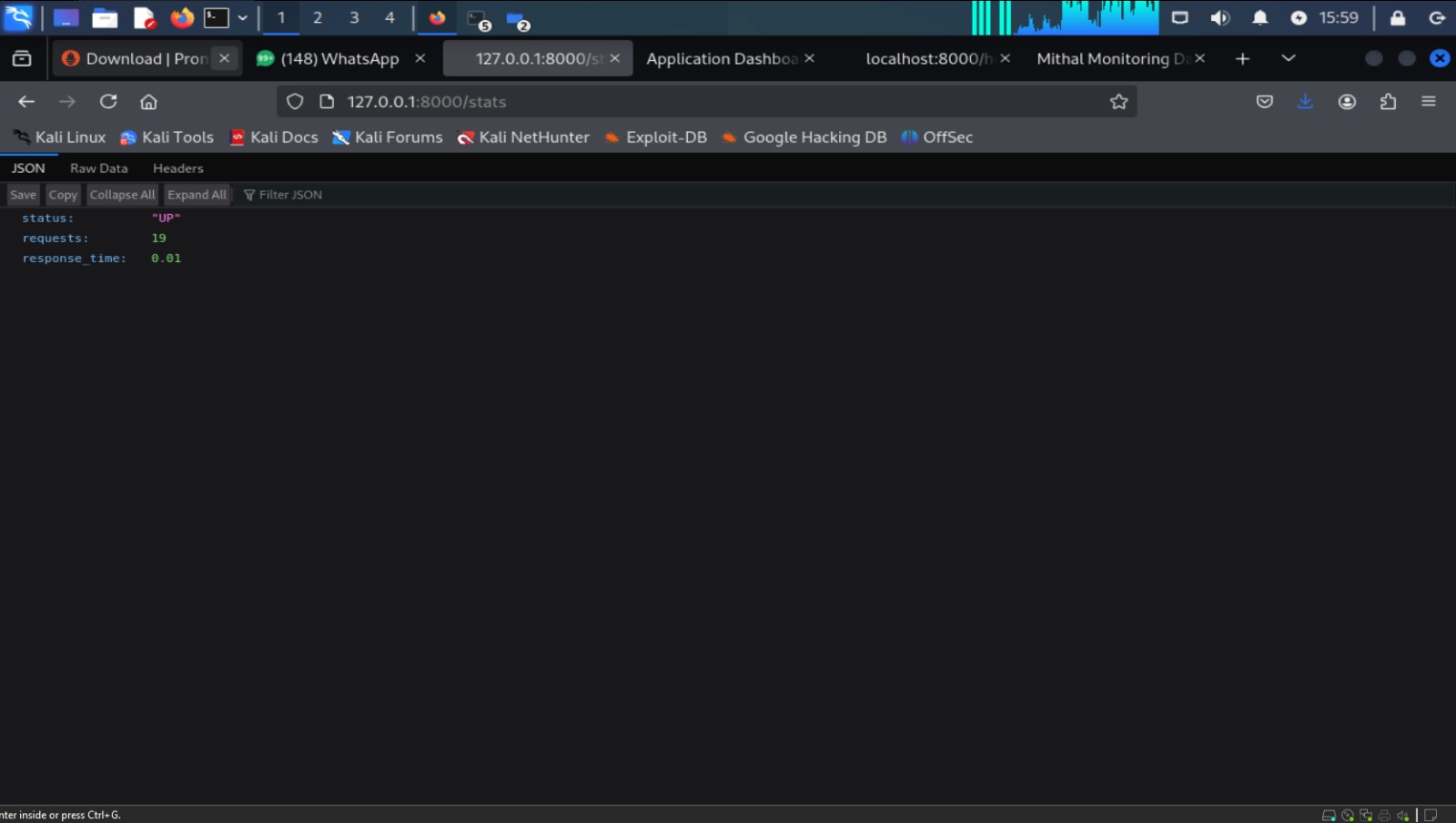Viewport: 1456px width, 823px height.
Task: Switch to workspace 4
Action: point(389,17)
